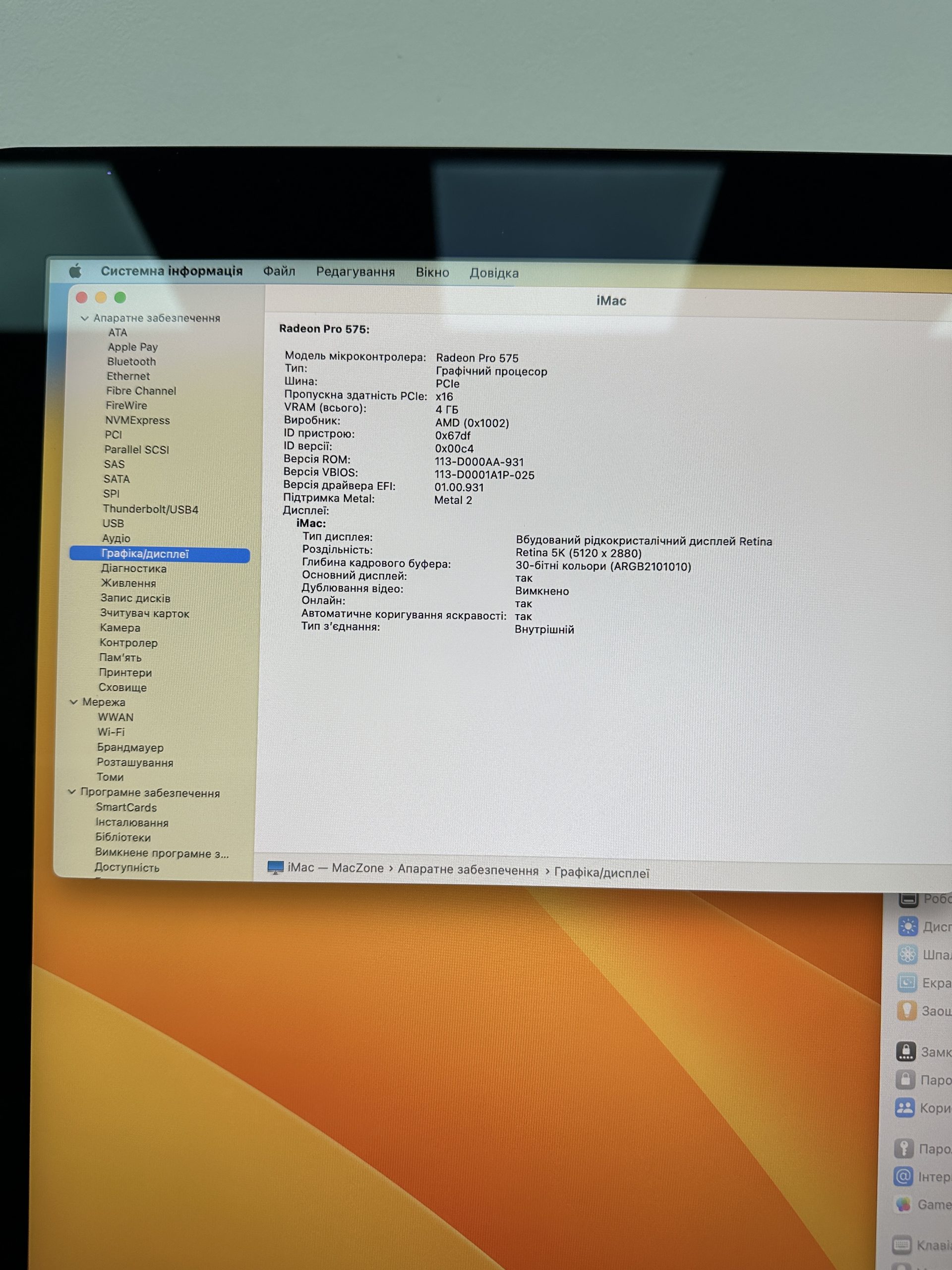The image size is (952, 1270).
Task: Click the VBIOS value 113-D0001A1P-025
Action: click(484, 475)
